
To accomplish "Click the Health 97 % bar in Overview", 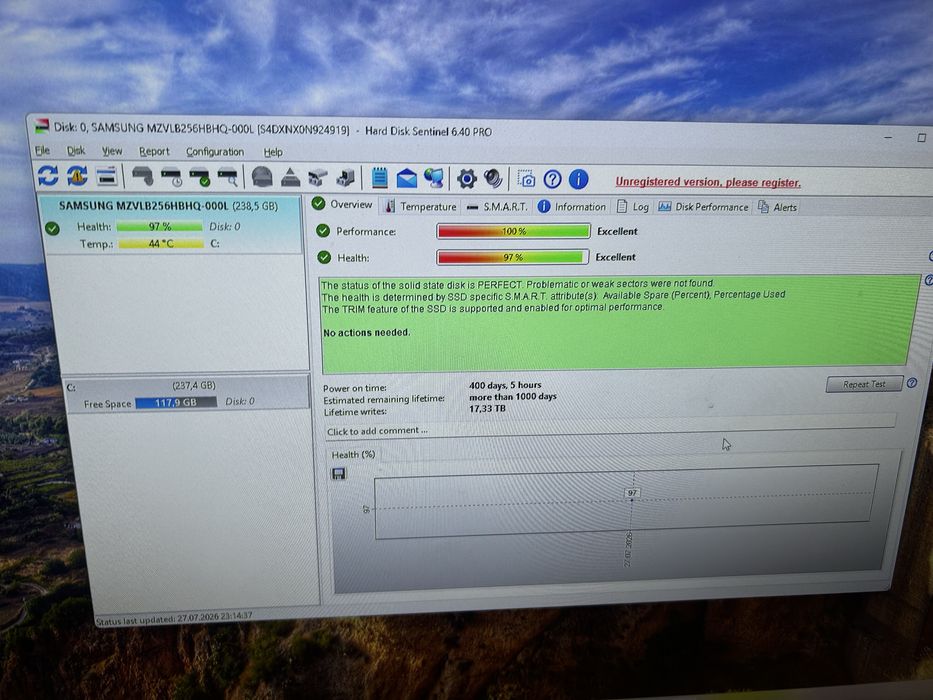I will [x=512, y=257].
